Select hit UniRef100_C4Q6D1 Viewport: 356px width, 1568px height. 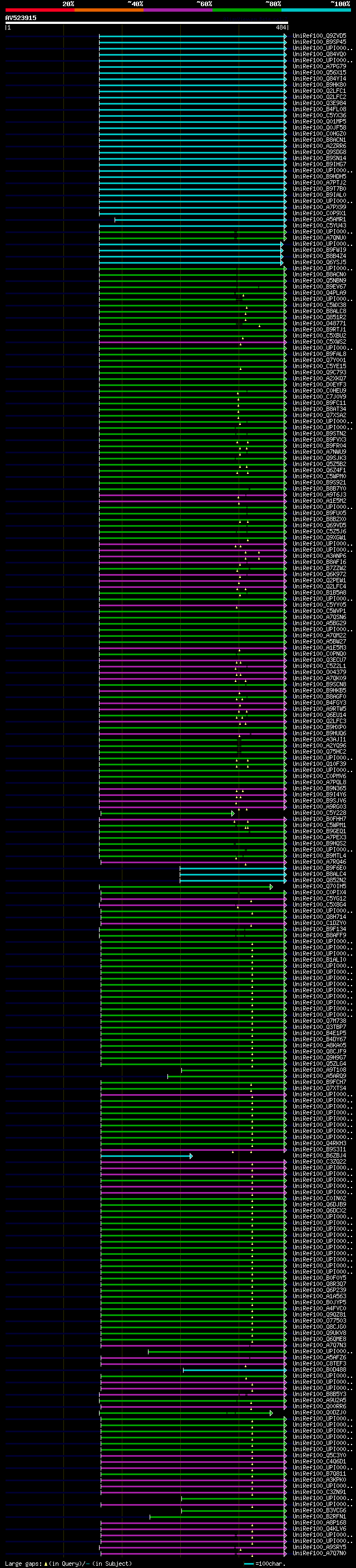(319, 1461)
